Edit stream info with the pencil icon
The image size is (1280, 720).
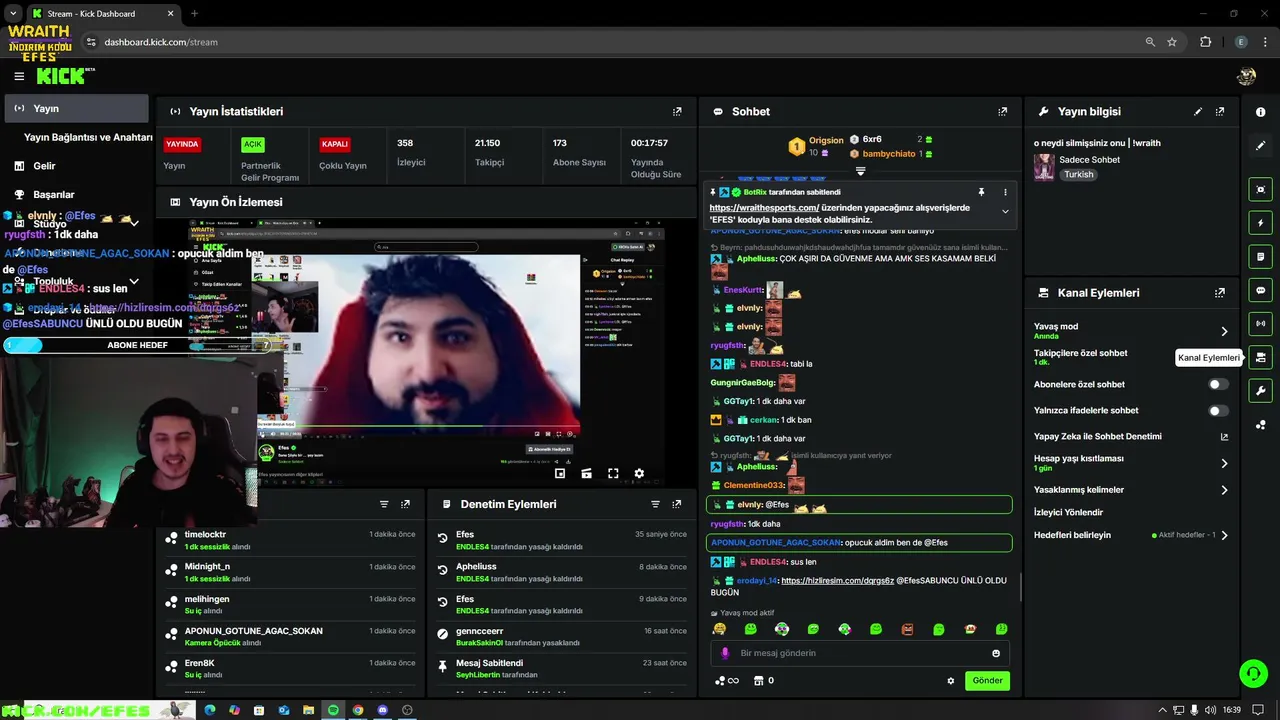[1198, 112]
